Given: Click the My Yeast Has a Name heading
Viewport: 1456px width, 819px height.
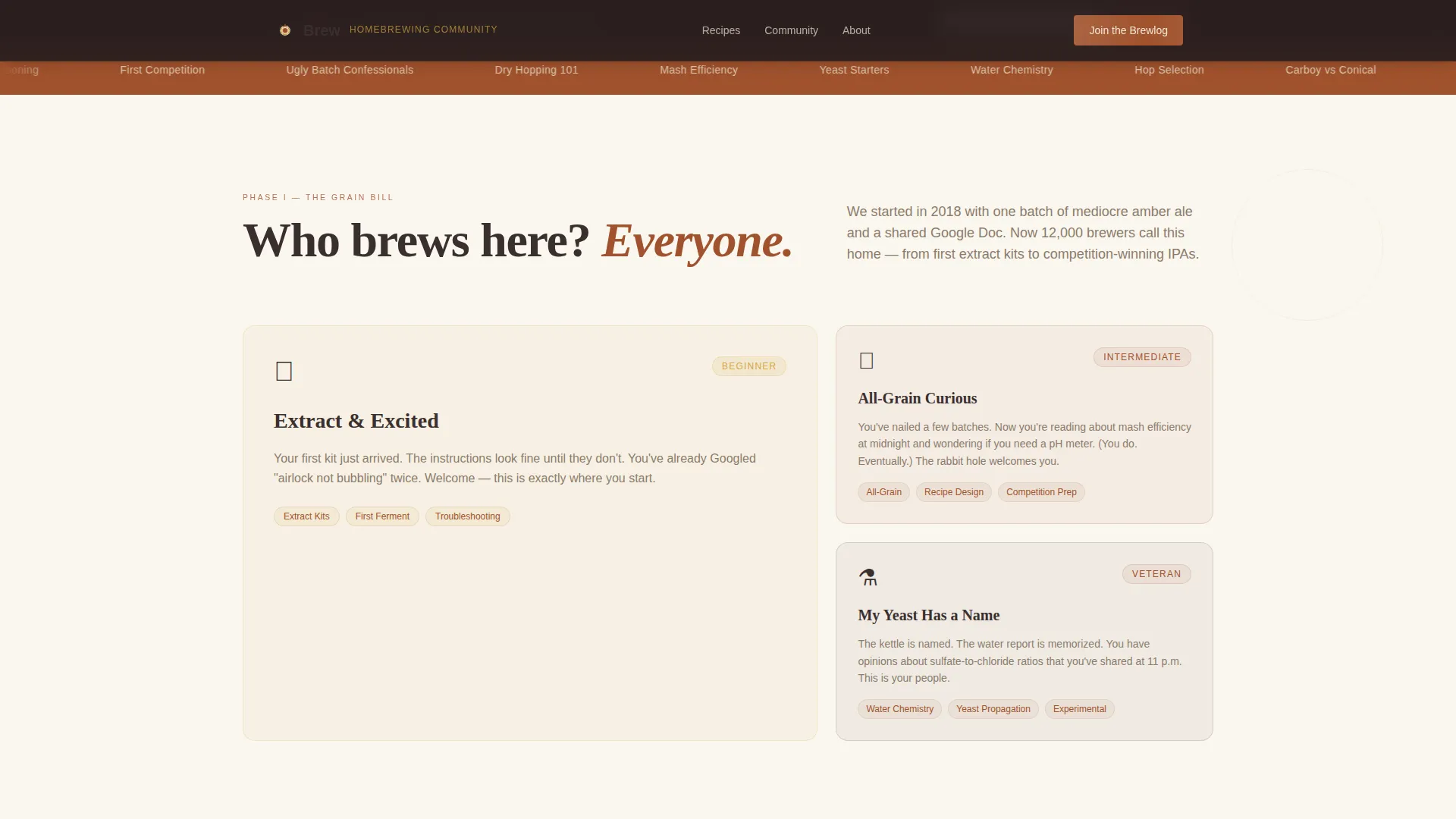Looking at the screenshot, I should click(x=928, y=615).
